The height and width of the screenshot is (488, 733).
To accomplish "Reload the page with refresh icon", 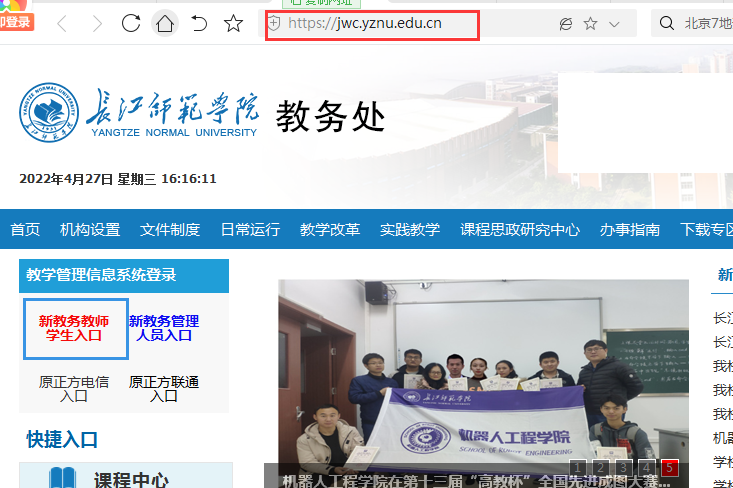I will pyautogui.click(x=131, y=23).
